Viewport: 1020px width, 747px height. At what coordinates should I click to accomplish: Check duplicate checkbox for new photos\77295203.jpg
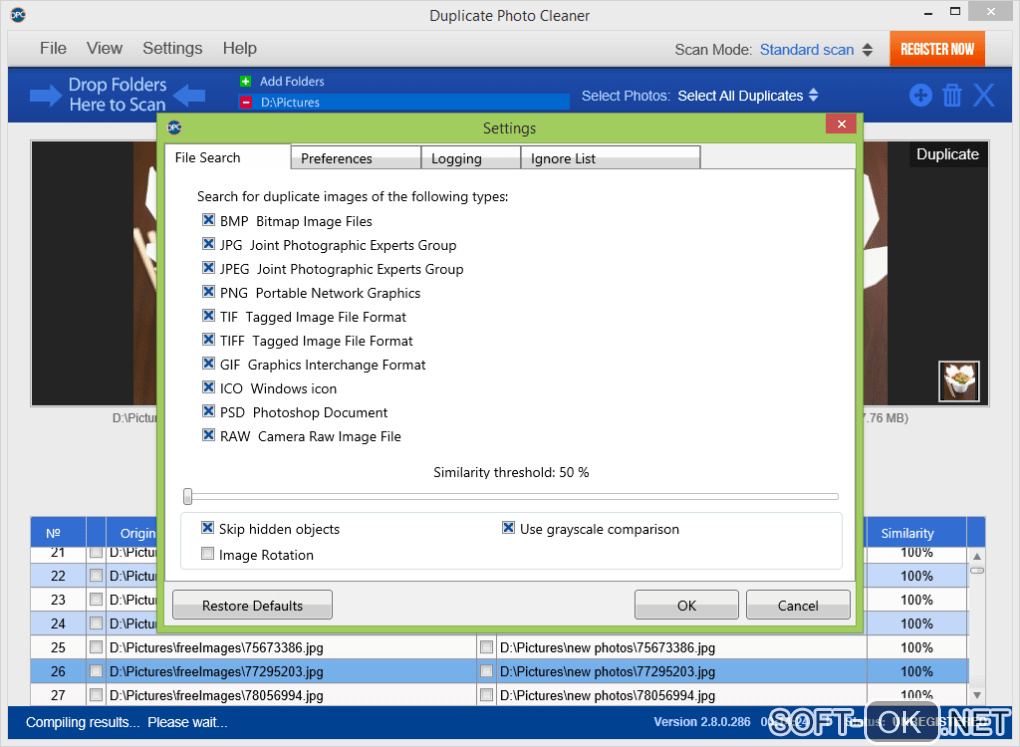[486, 671]
